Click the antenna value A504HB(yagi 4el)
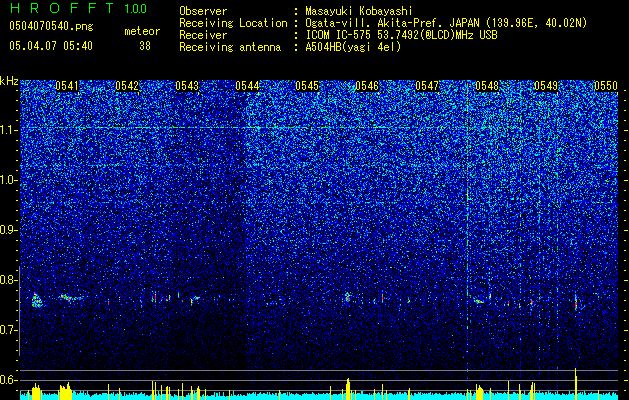Viewport: 629px width, 400px height. (x=353, y=47)
